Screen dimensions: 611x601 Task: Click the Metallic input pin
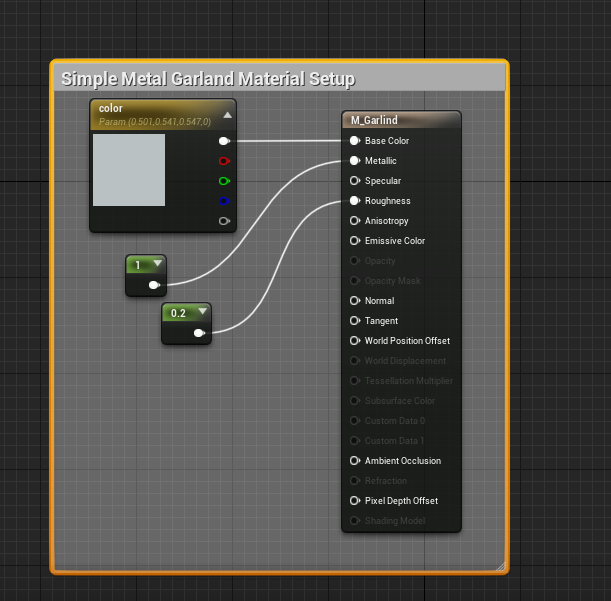coord(355,161)
